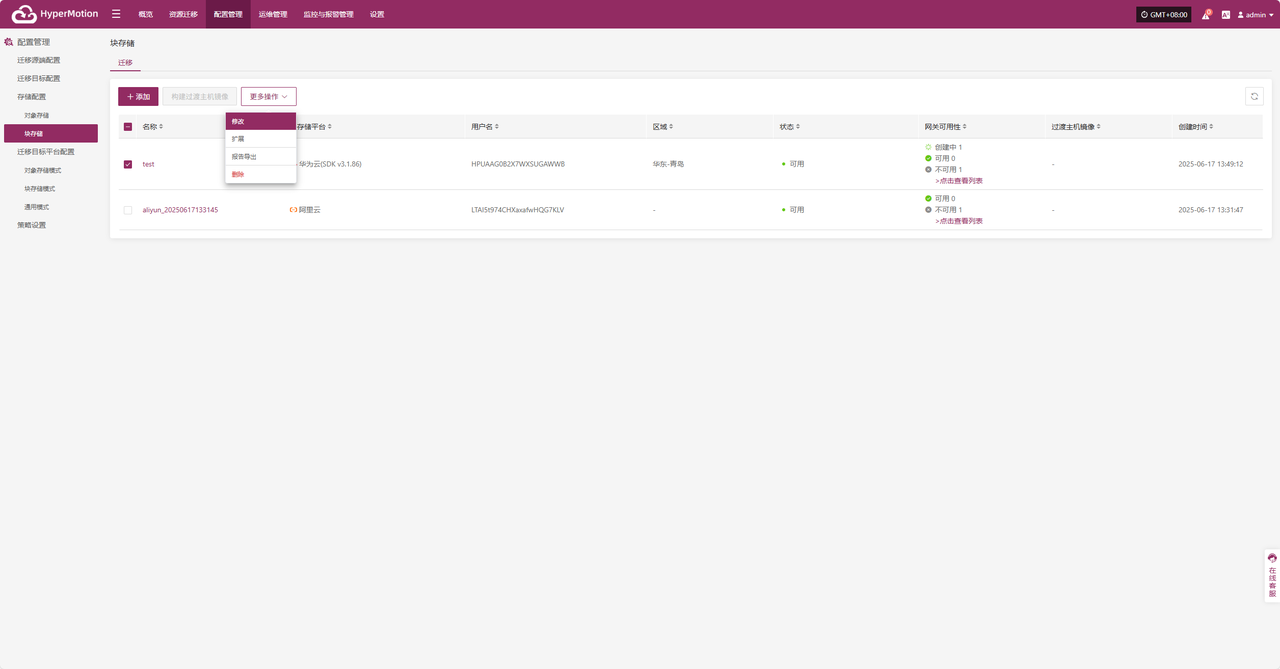Image resolution: width=1280 pixels, height=669 pixels.
Task: Click grey 不可用 1 icon in test row
Action: 928,170
